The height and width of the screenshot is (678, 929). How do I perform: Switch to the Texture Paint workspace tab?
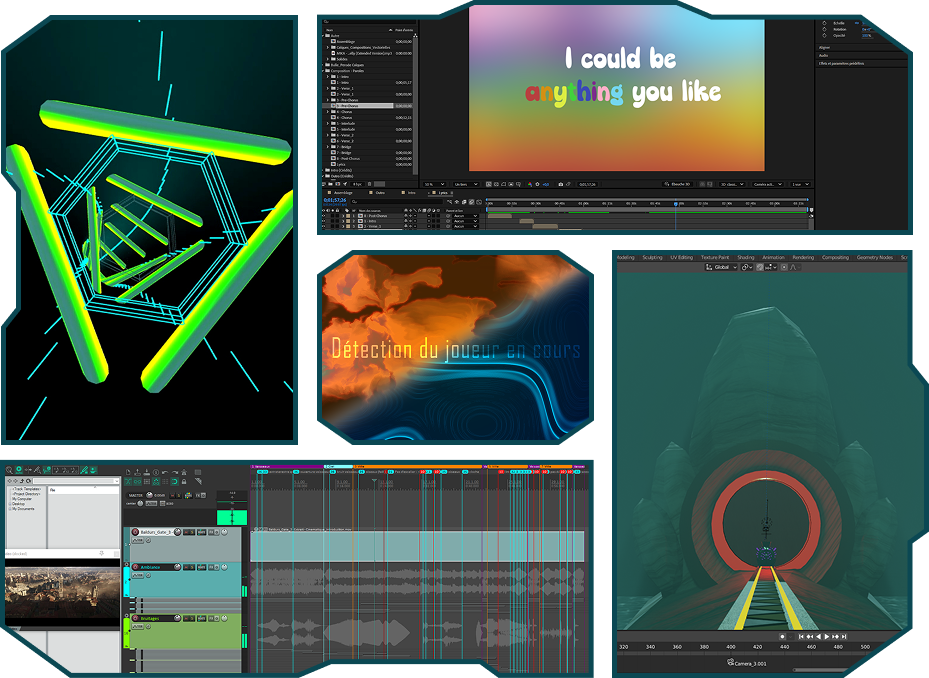(x=714, y=257)
